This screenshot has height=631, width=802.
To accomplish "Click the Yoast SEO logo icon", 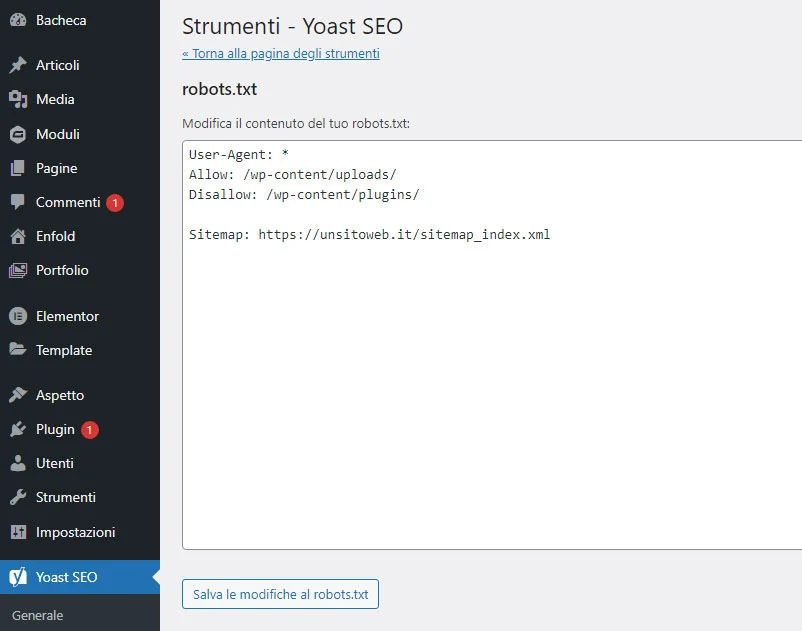I will [x=18, y=577].
